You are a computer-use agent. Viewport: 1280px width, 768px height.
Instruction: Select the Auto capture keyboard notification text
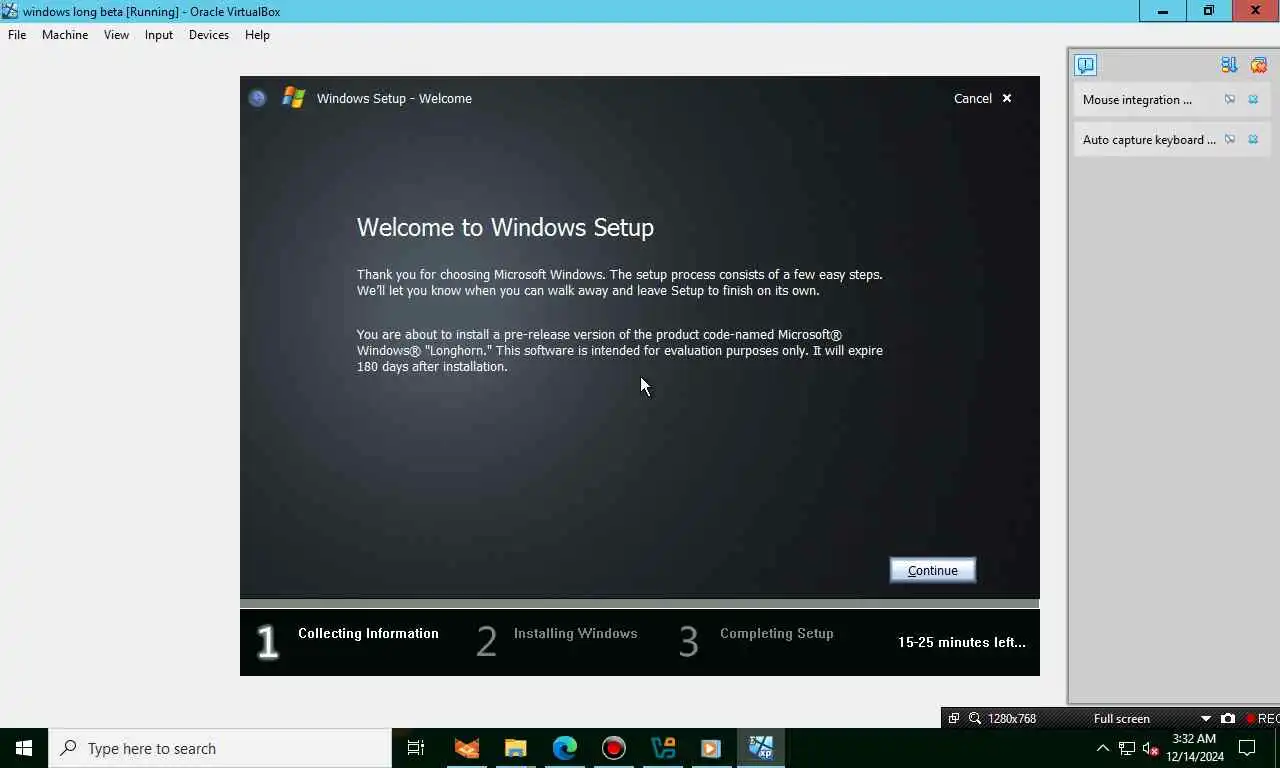click(x=1149, y=140)
